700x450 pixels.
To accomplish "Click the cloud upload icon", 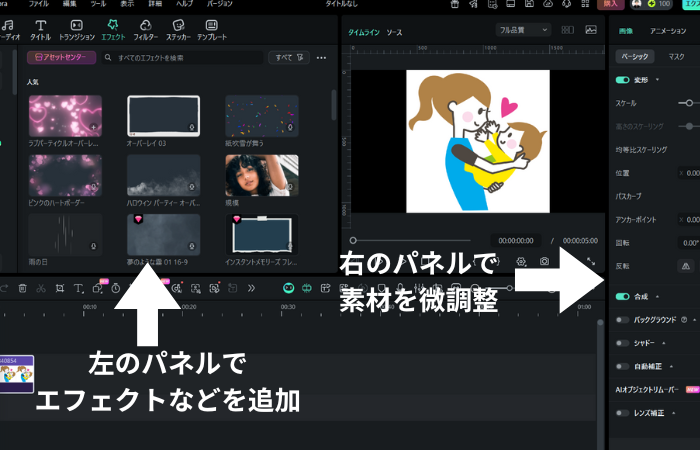I will click(548, 4).
